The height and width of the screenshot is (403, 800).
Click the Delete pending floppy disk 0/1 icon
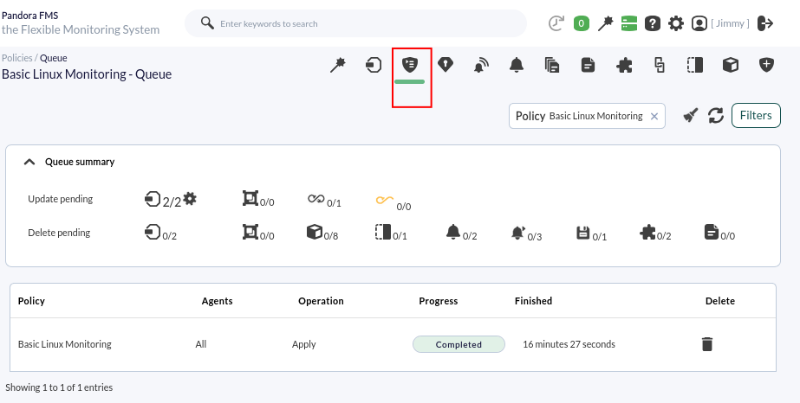[583, 233]
